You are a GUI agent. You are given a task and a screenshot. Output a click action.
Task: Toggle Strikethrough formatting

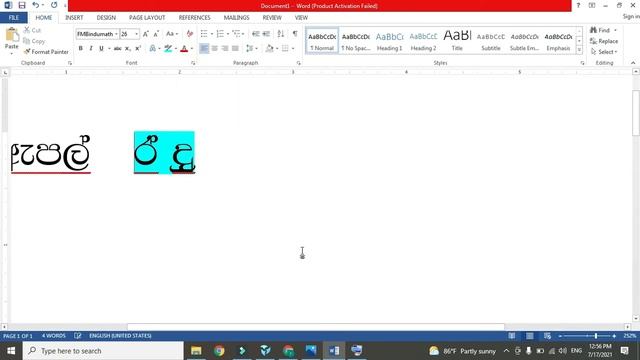pyautogui.click(x=118, y=48)
